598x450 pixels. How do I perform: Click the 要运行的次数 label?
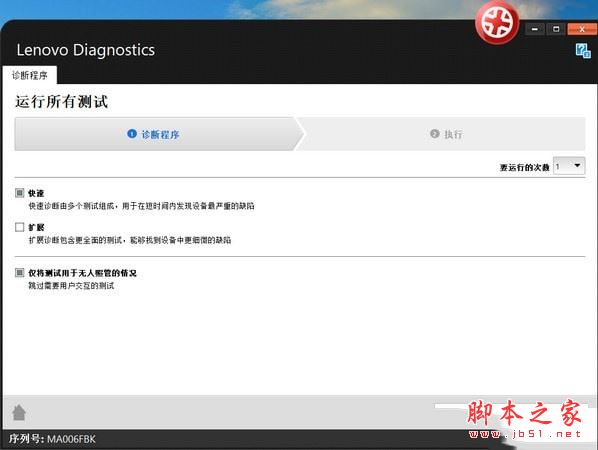tap(524, 167)
